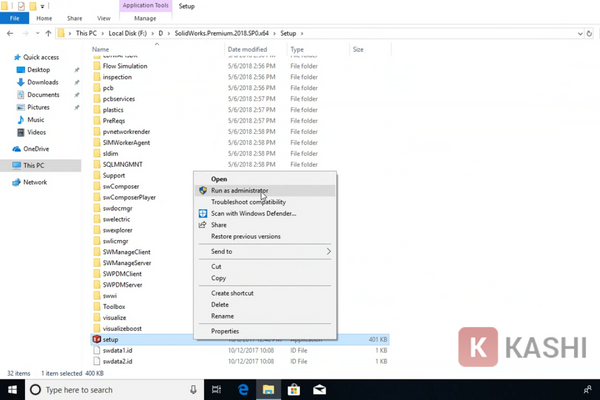Select the swComposer folder
This screenshot has width=600, height=400.
pyautogui.click(x=121, y=186)
